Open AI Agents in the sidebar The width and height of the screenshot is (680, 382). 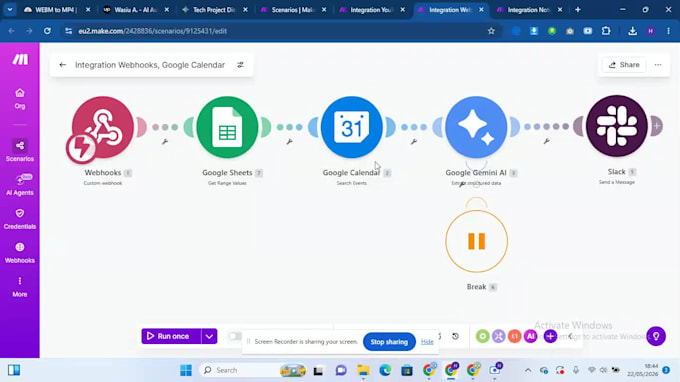click(x=20, y=185)
